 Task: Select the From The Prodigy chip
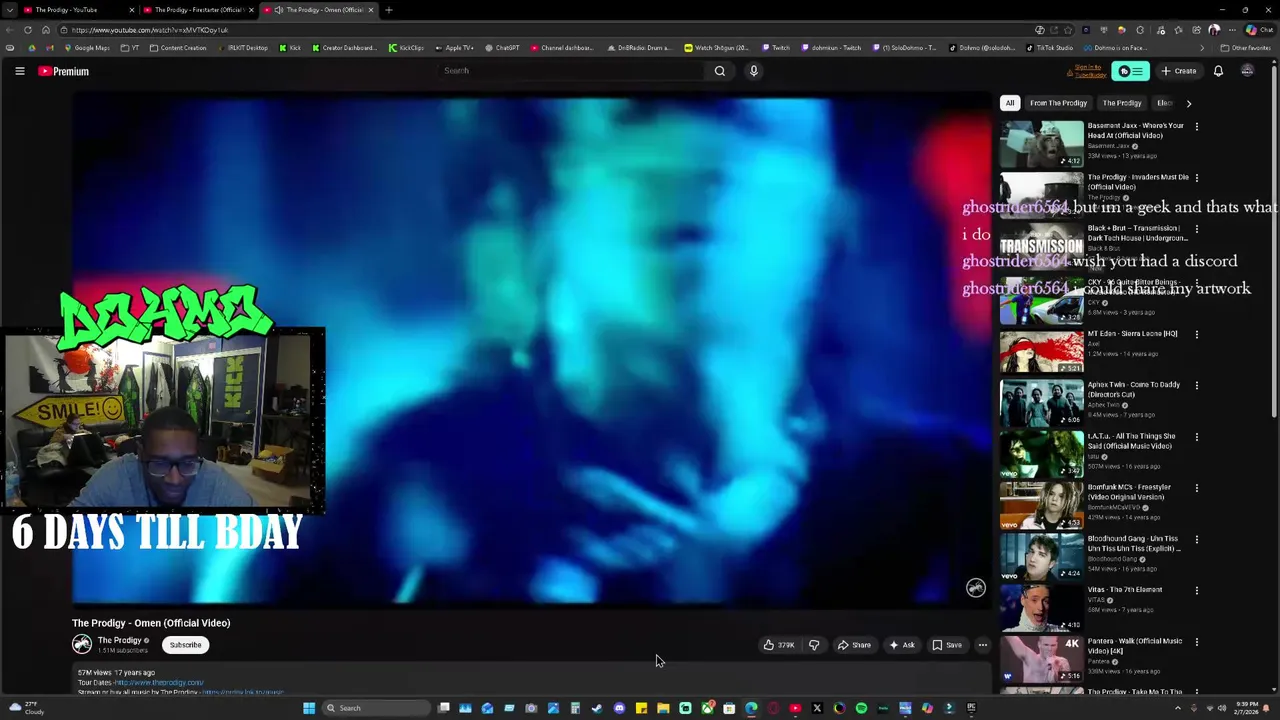(x=1058, y=103)
